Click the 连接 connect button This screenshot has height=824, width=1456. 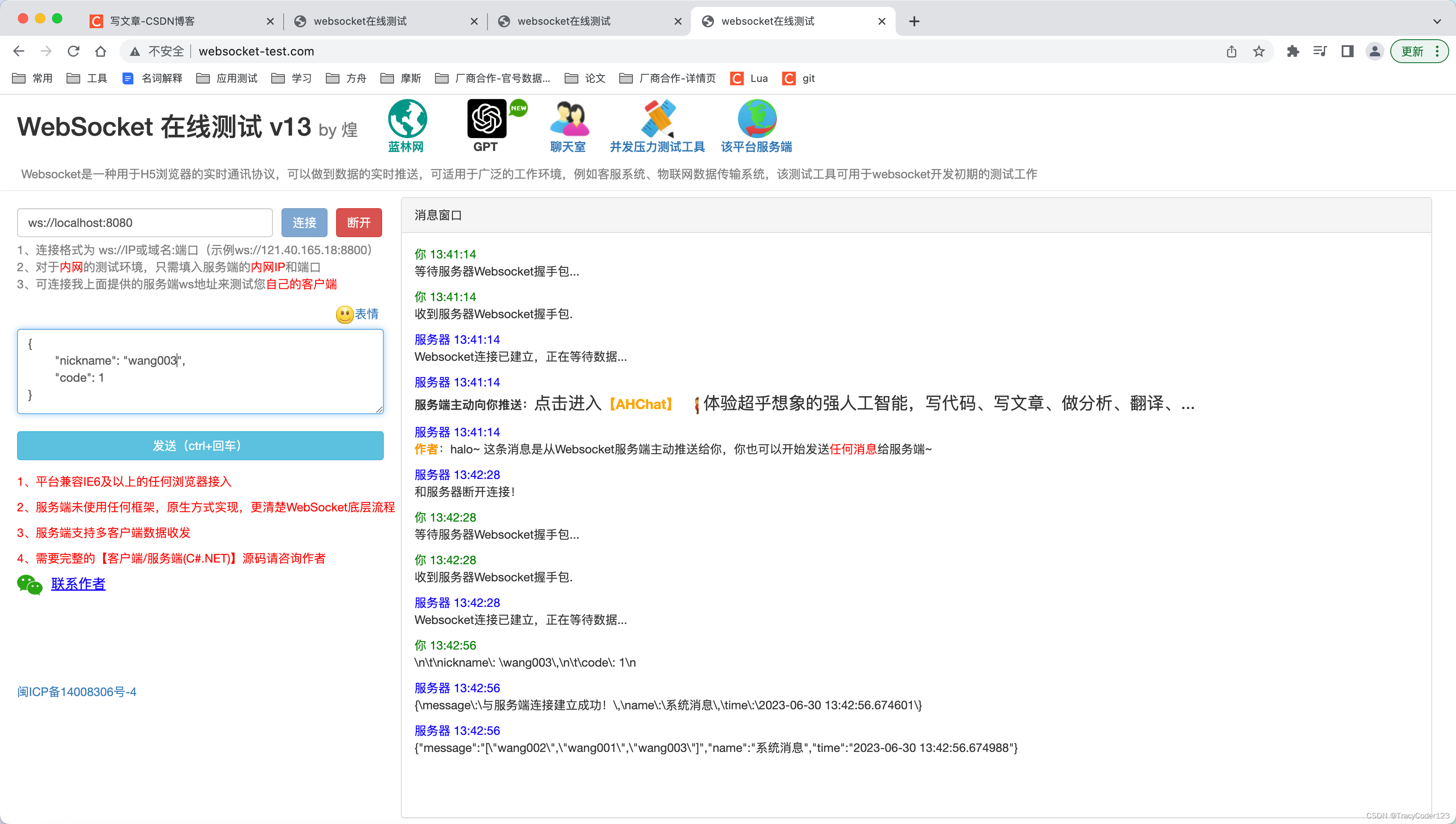[x=304, y=222]
